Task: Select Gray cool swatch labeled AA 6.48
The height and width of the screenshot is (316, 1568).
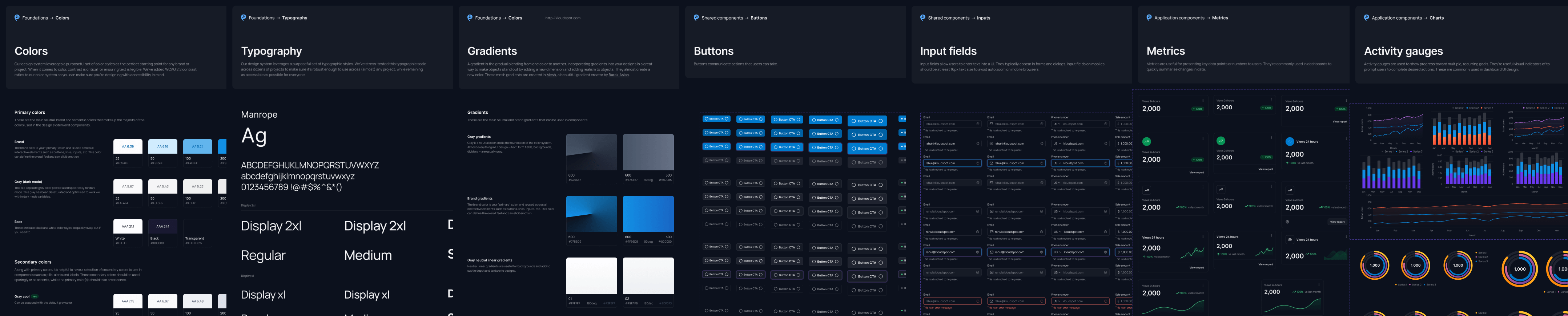Action: tap(198, 301)
